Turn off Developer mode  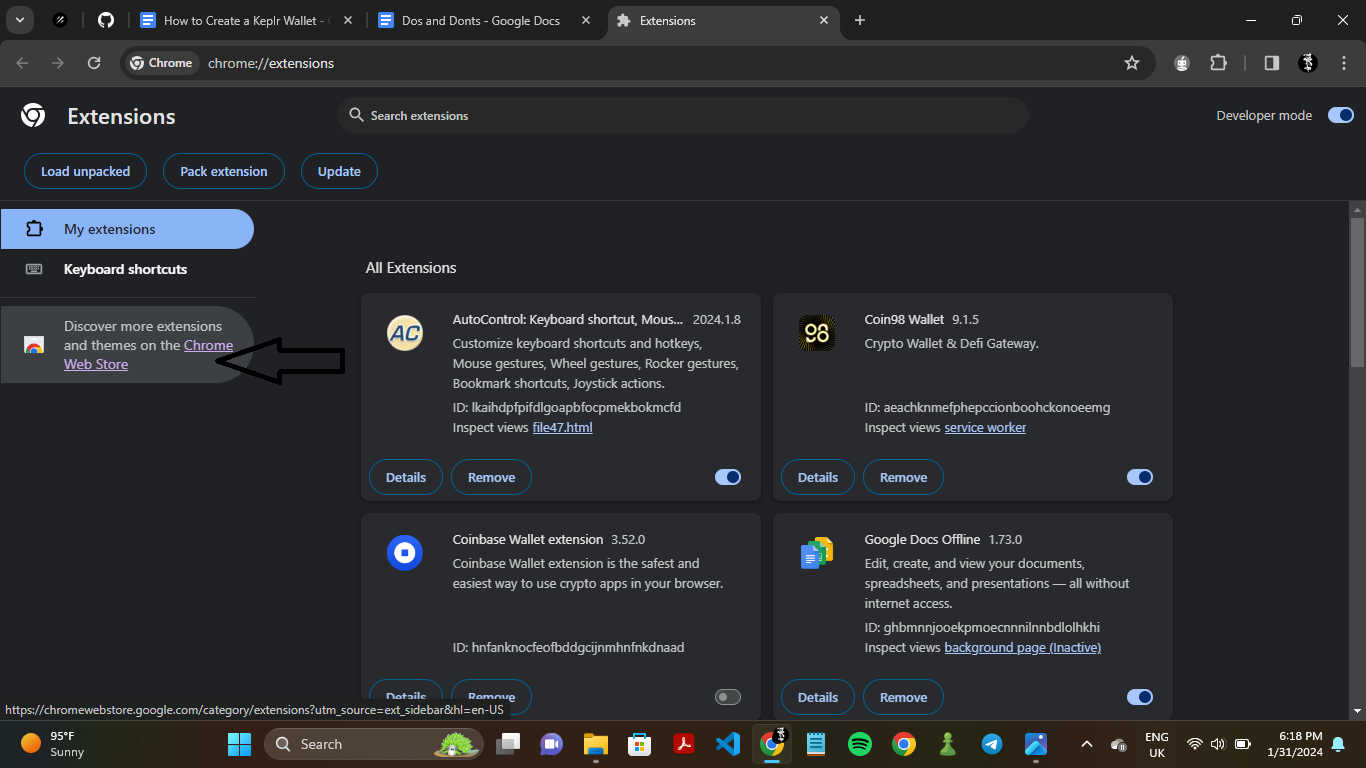click(1341, 116)
